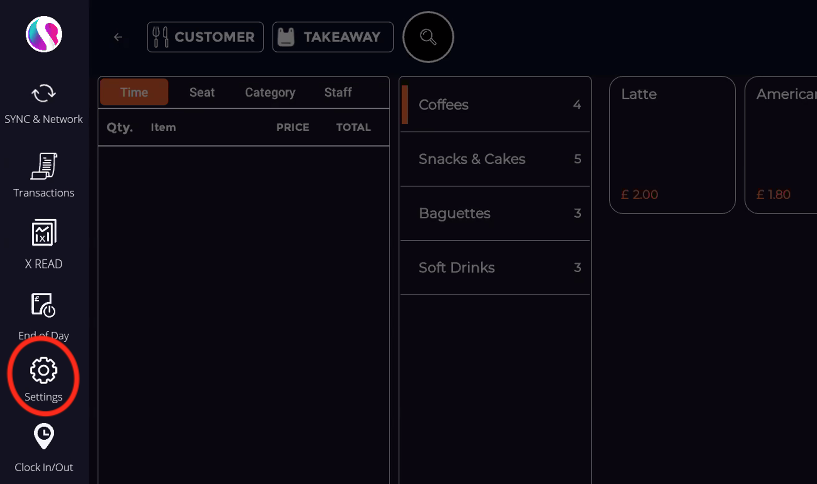Open the End of Day icon
The width and height of the screenshot is (817, 484).
[44, 305]
